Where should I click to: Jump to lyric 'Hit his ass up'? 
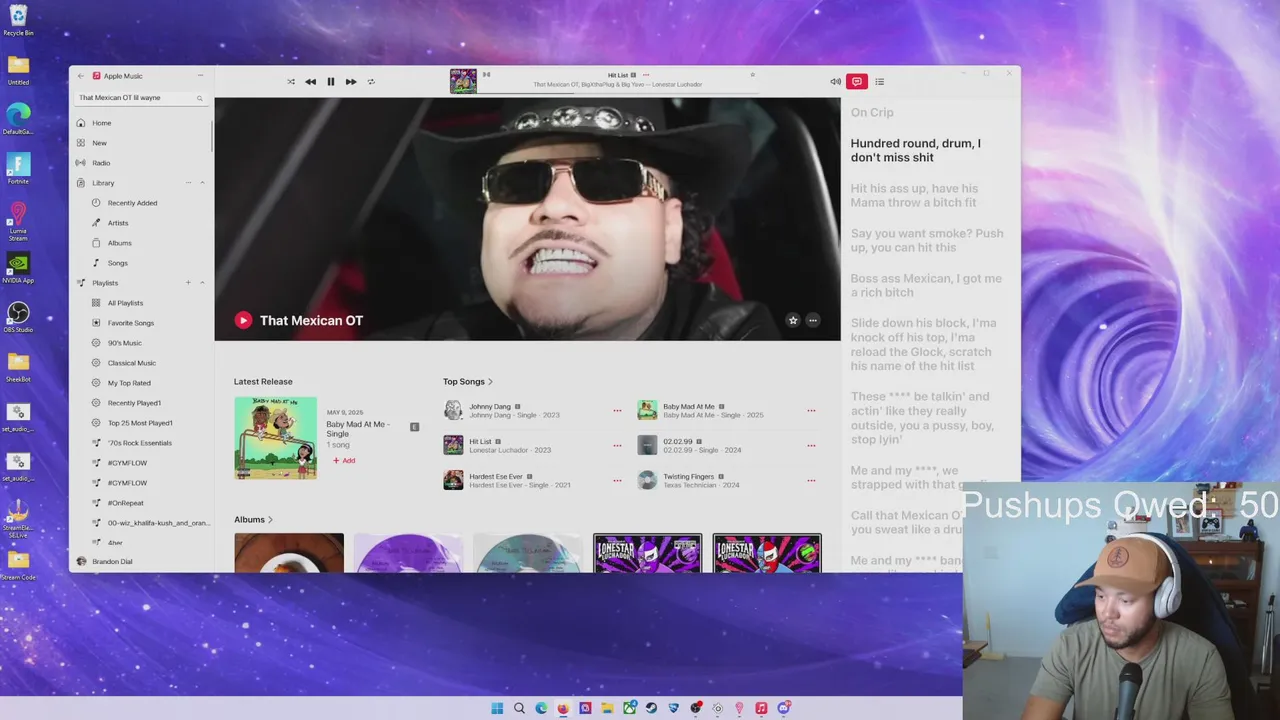914,195
